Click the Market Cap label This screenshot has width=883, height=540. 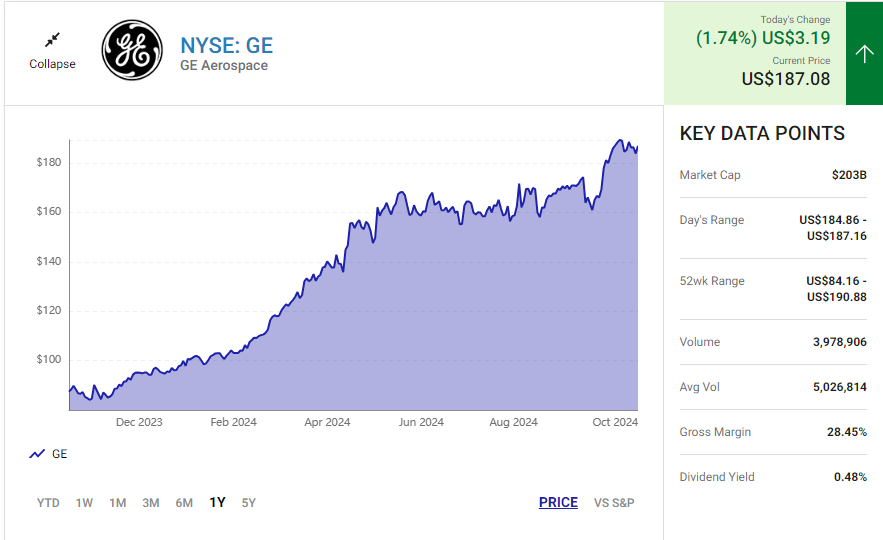(710, 175)
